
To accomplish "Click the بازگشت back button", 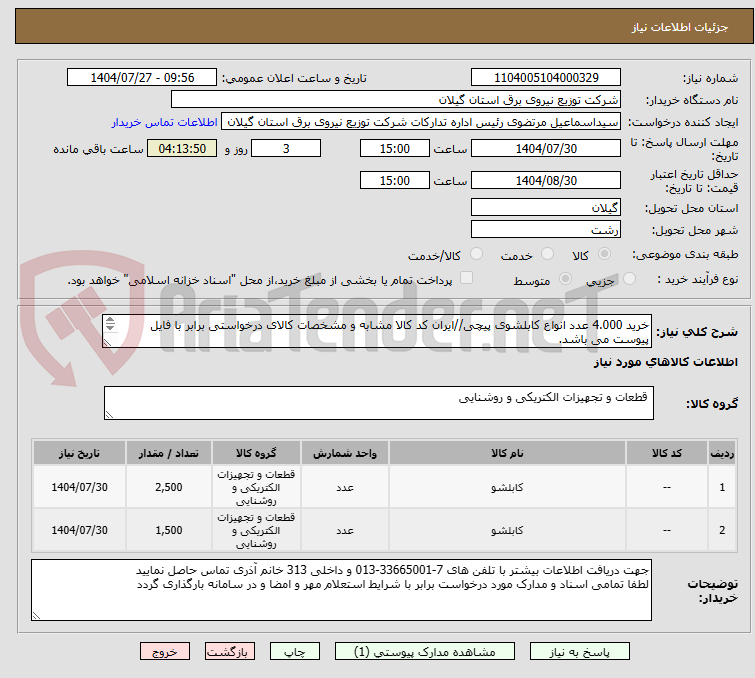I will pyautogui.click(x=230, y=652).
